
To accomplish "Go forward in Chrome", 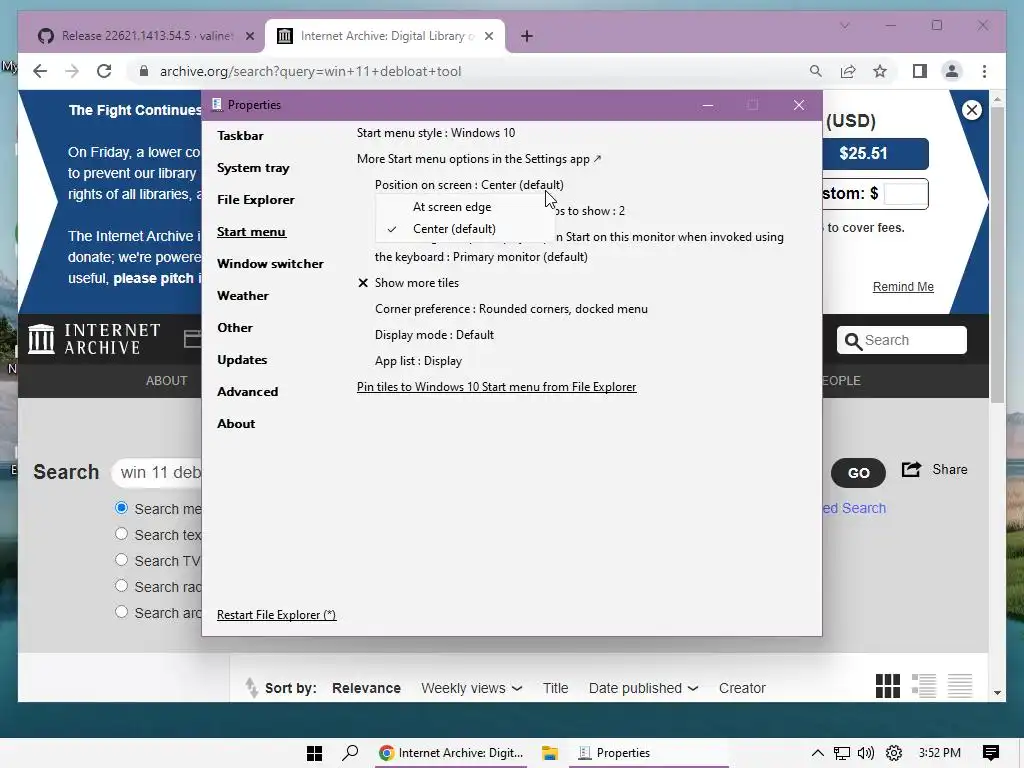I will pyautogui.click(x=72, y=71).
